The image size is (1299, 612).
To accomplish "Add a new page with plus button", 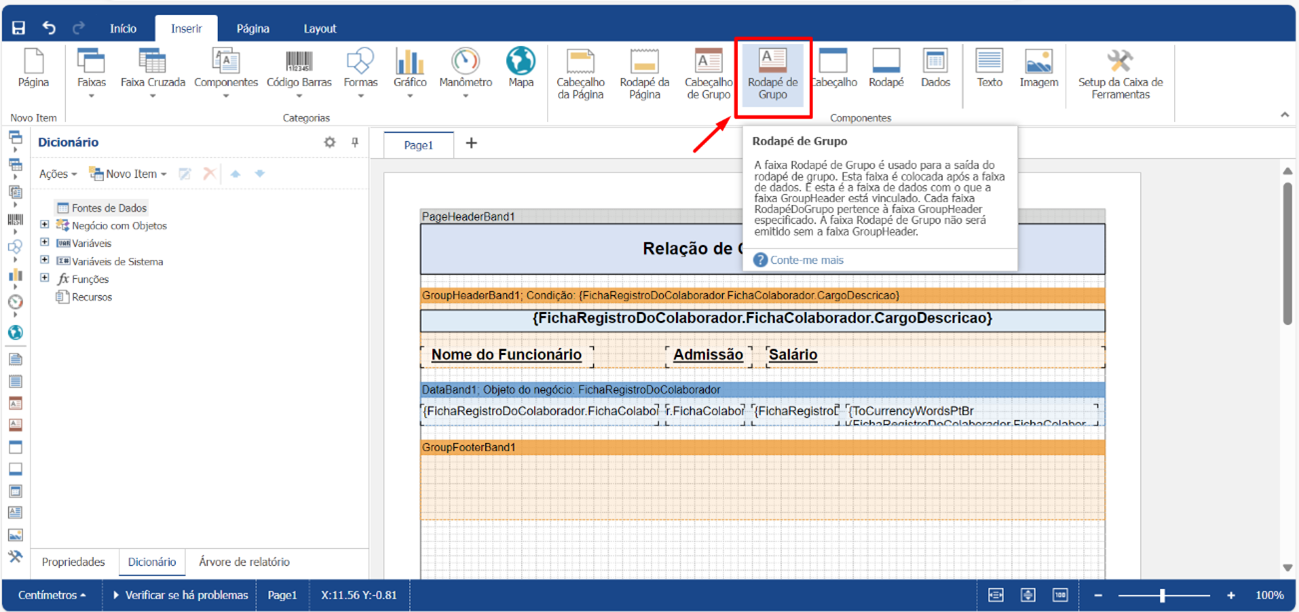I will (x=471, y=144).
